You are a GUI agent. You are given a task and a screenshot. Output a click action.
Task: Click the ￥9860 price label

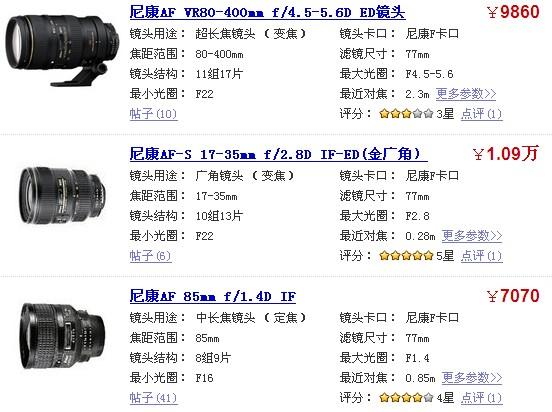point(513,12)
